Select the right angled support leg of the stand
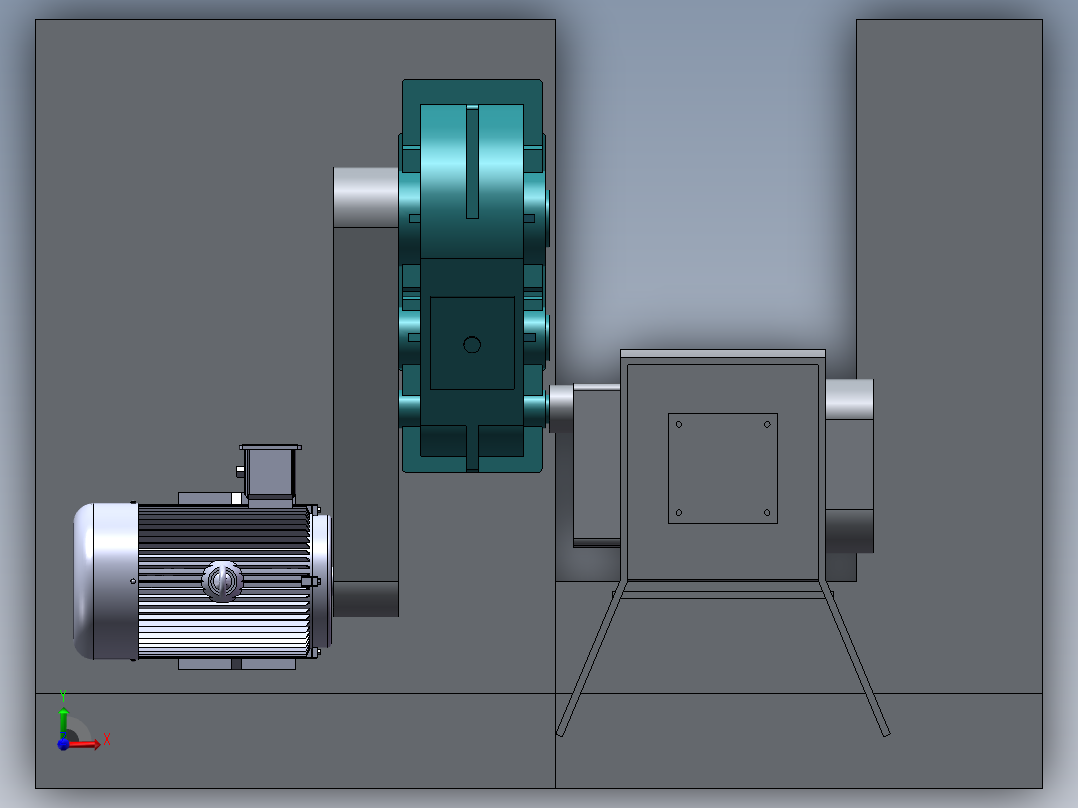The image size is (1078, 808). pyautogui.click(x=855, y=659)
